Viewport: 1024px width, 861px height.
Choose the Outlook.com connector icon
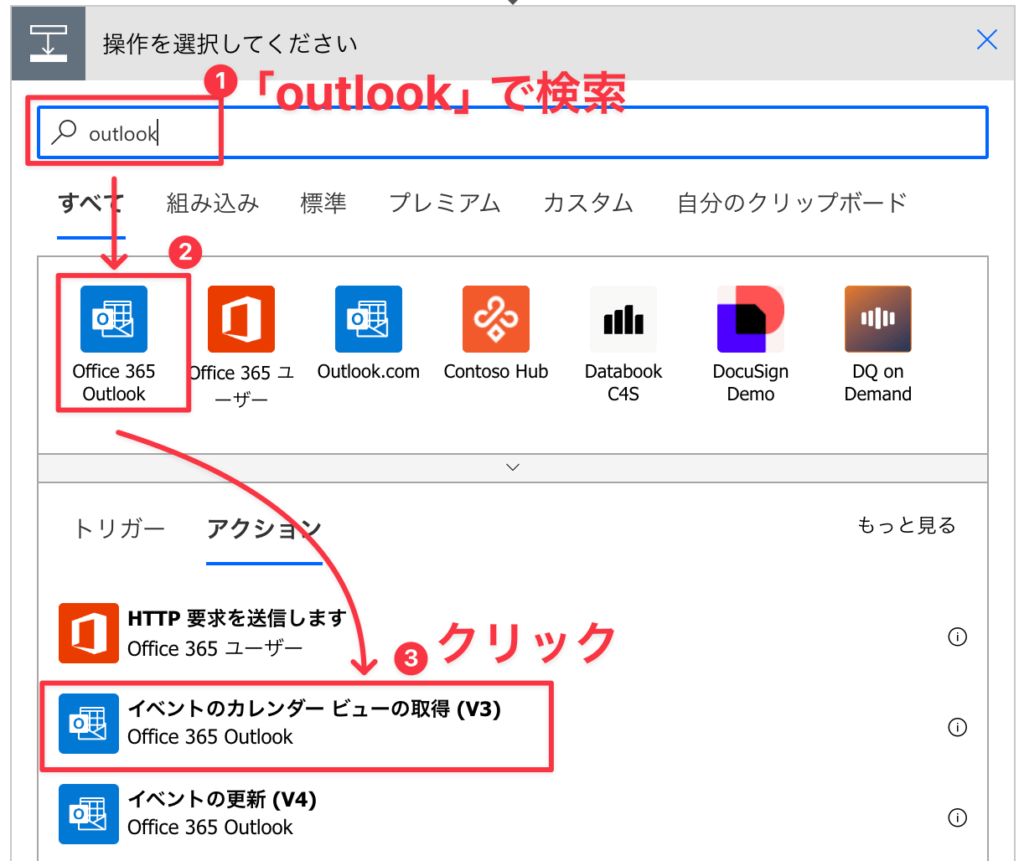tap(368, 319)
